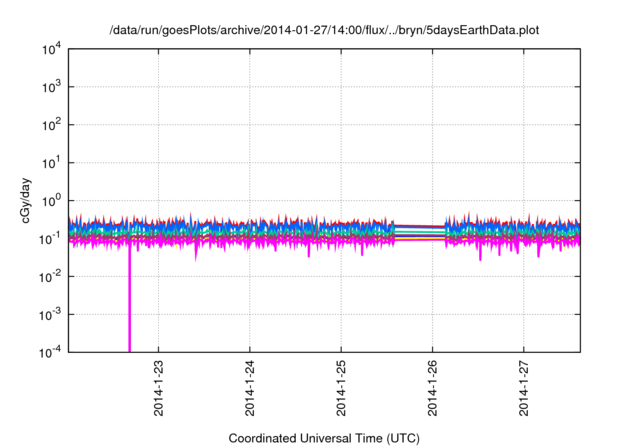640x448 pixels.
Task: Click the 10^-1 y-axis tick label
Action: [50, 239]
